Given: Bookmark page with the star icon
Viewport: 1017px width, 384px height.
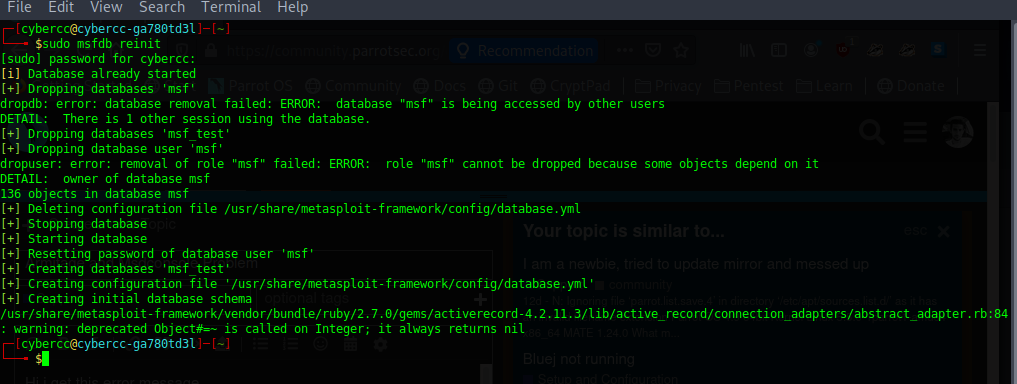Looking at the screenshot, I should pos(680,51).
